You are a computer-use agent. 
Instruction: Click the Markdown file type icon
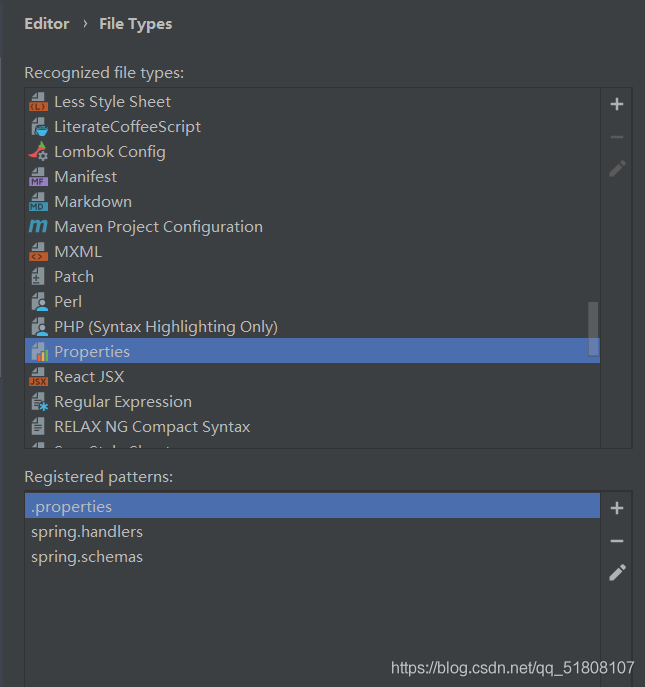tap(38, 202)
